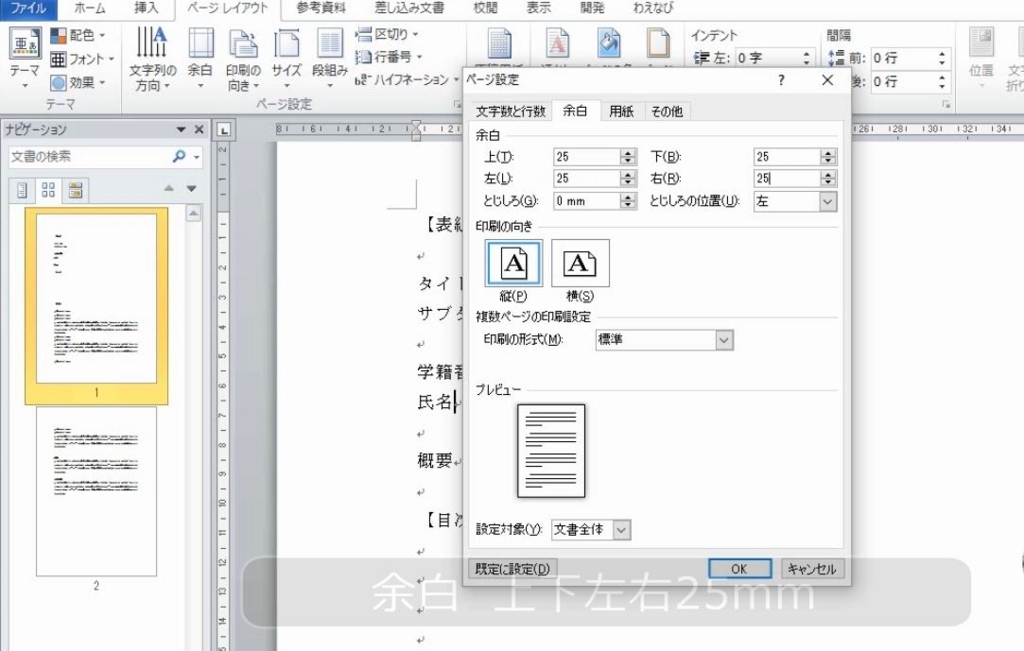Adjust the 上(T) top margin spinner
1024x651 pixels.
[x=628, y=157]
